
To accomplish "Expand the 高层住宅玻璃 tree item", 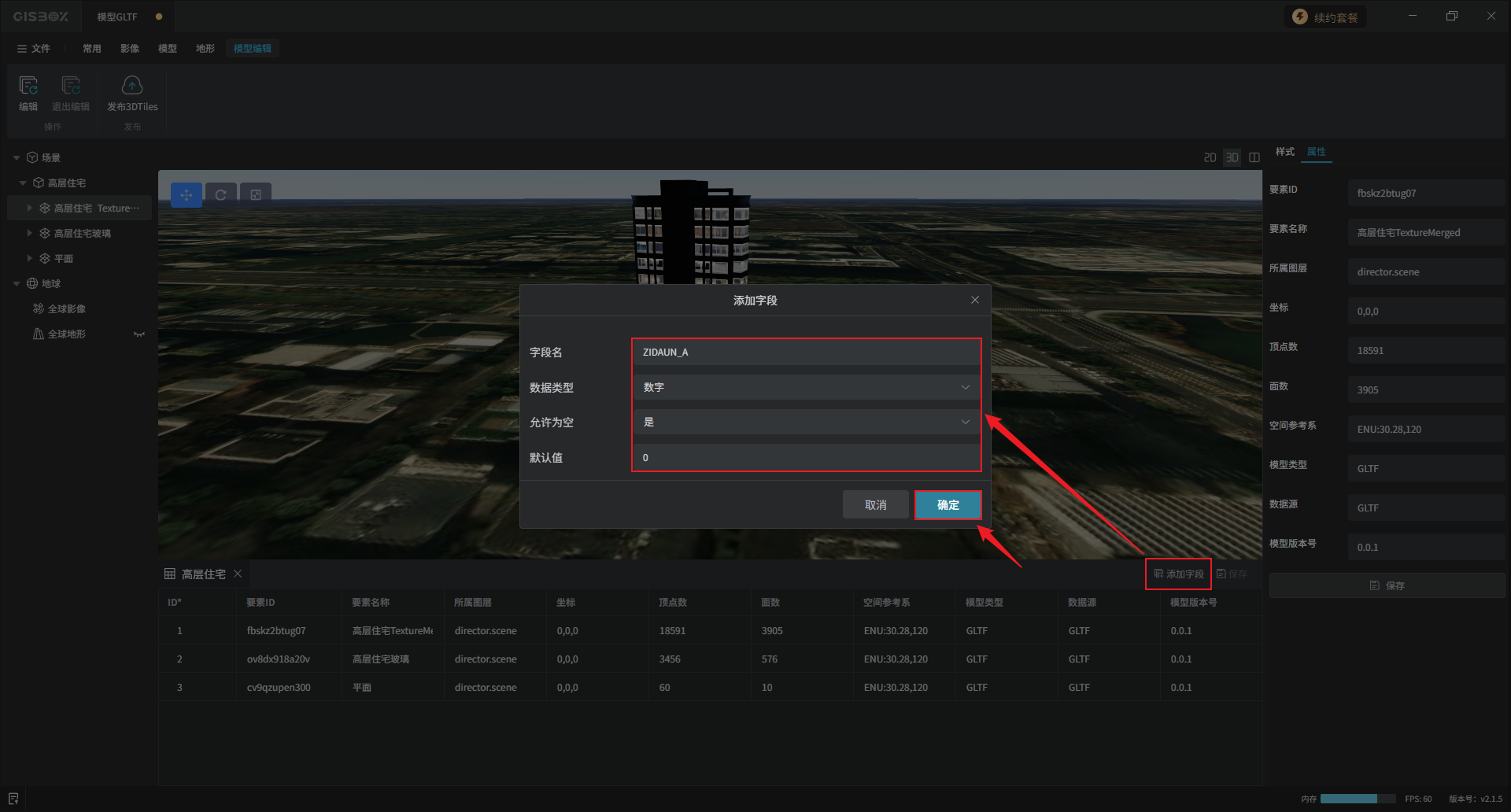I will click(29, 234).
